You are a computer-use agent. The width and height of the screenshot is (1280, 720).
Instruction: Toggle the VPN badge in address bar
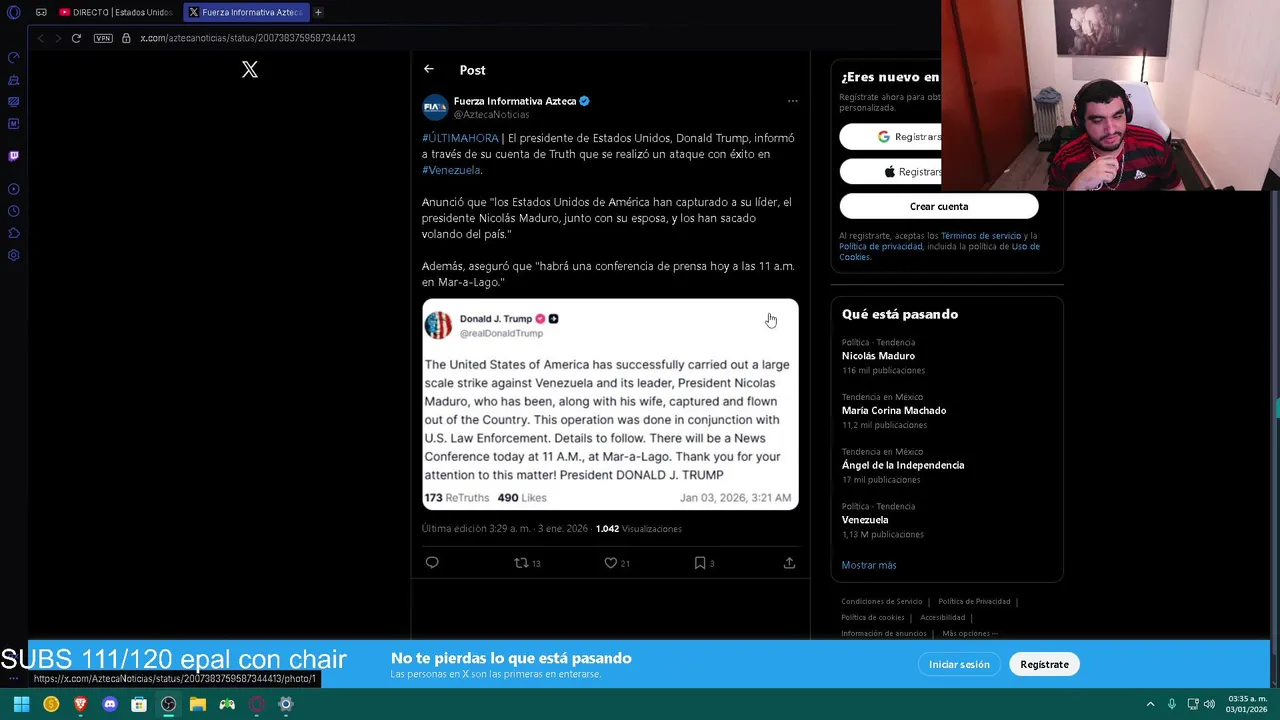[103, 38]
